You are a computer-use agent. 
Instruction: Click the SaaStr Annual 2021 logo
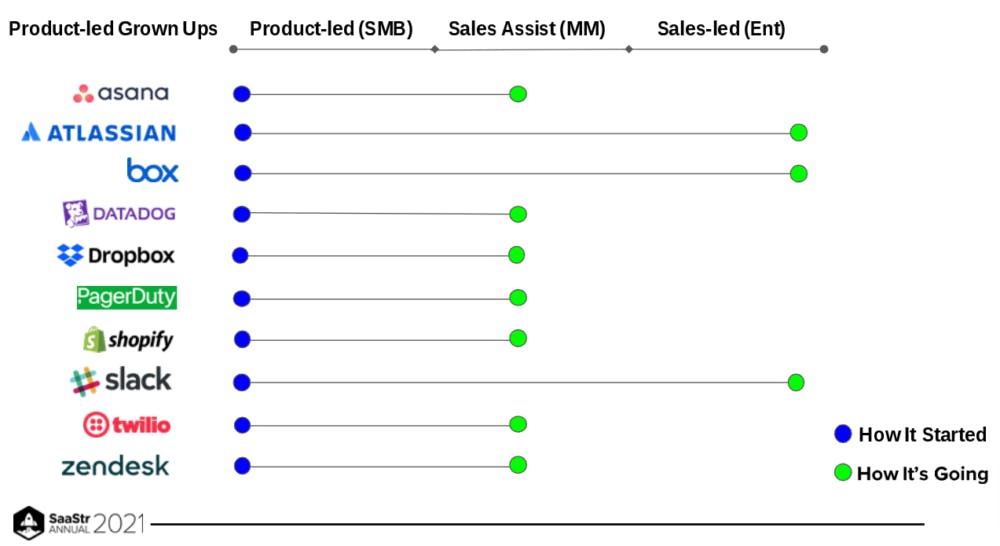tap(78, 522)
